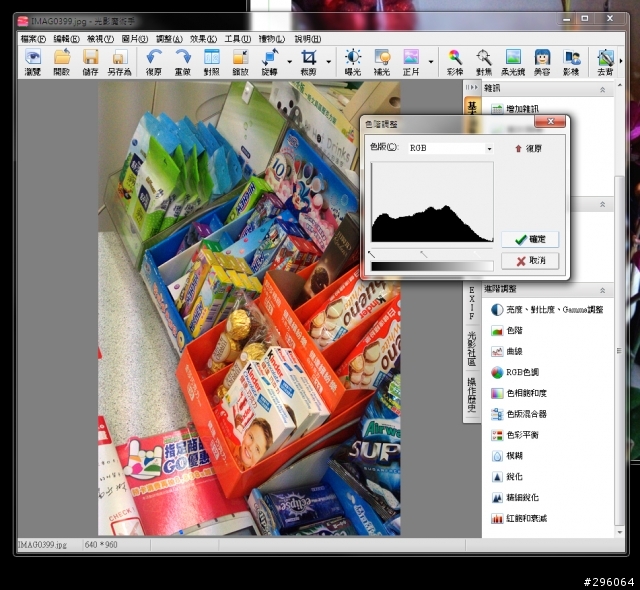Open 色相飽和度 hue saturation

click(x=518, y=393)
